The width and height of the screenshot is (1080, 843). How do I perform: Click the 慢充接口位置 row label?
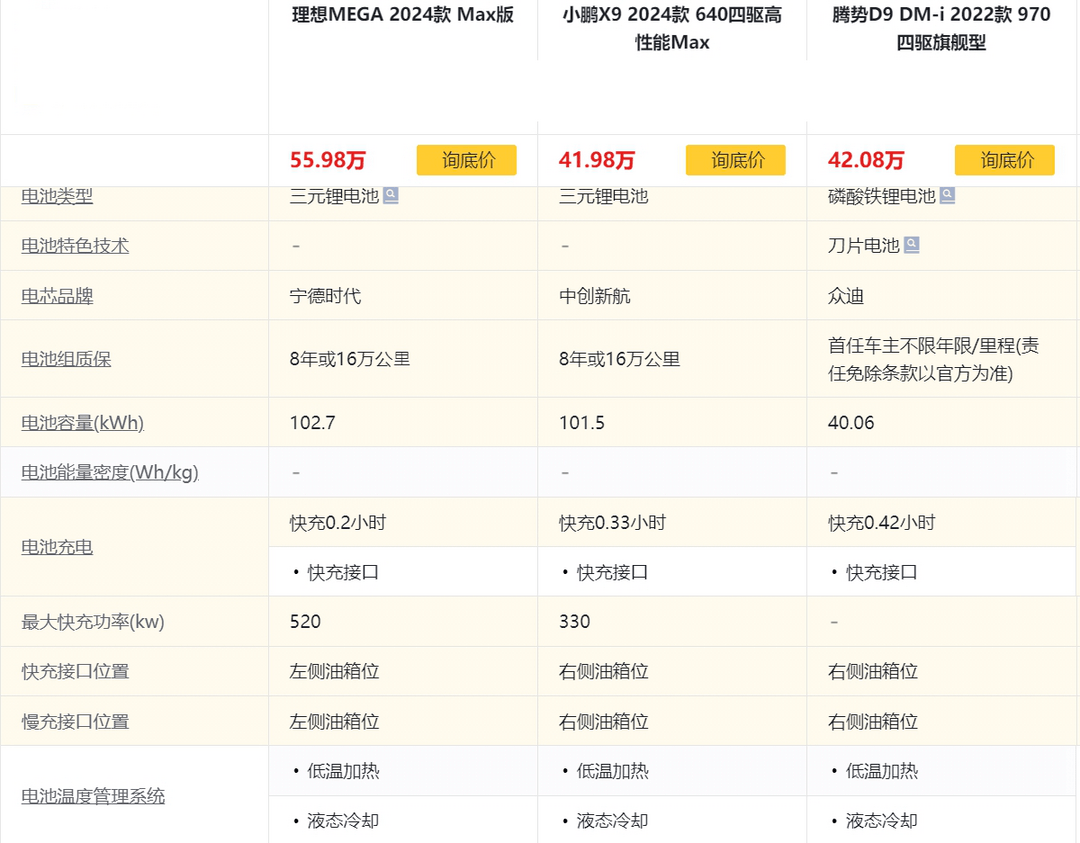[75, 722]
